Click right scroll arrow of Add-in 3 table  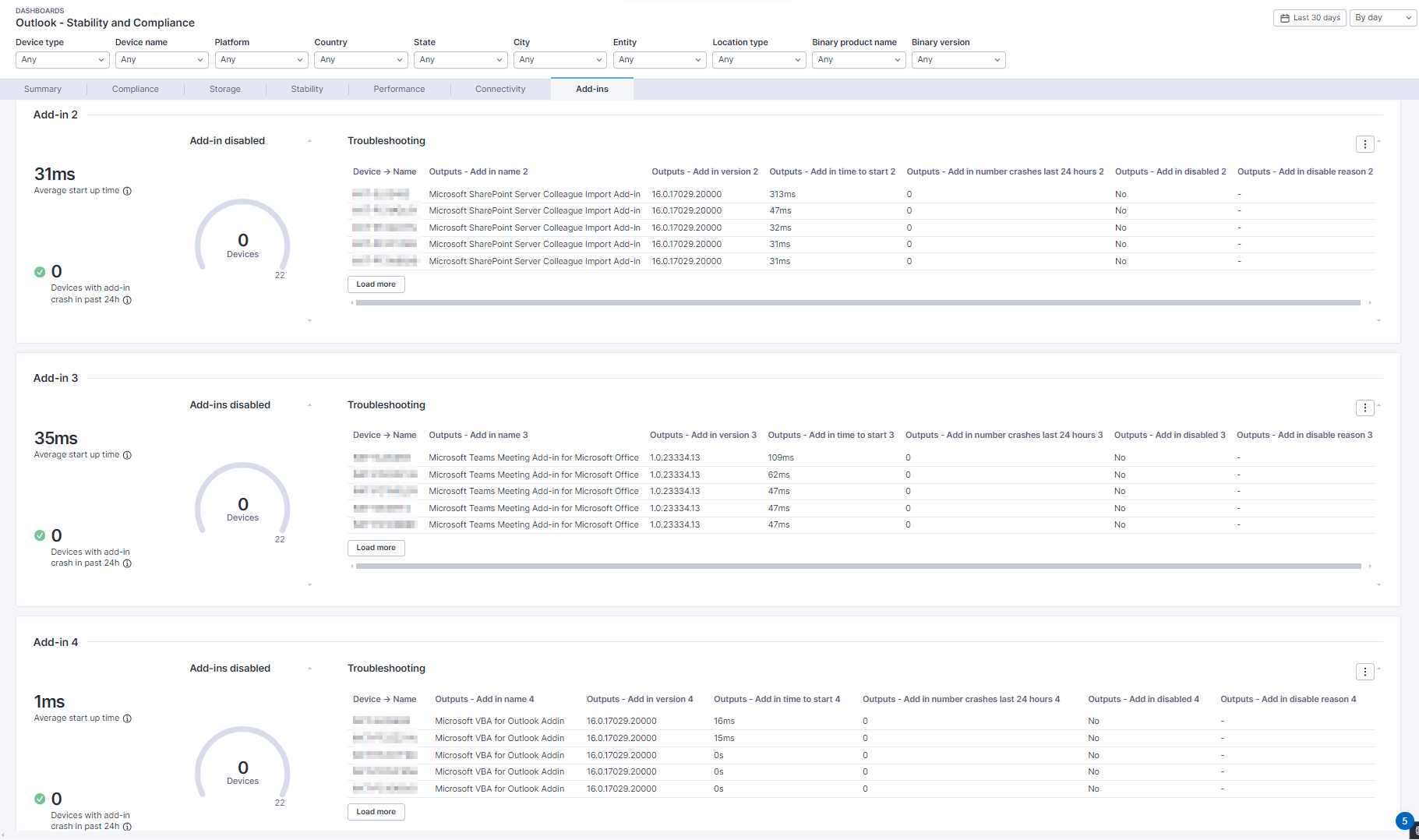click(x=1370, y=566)
